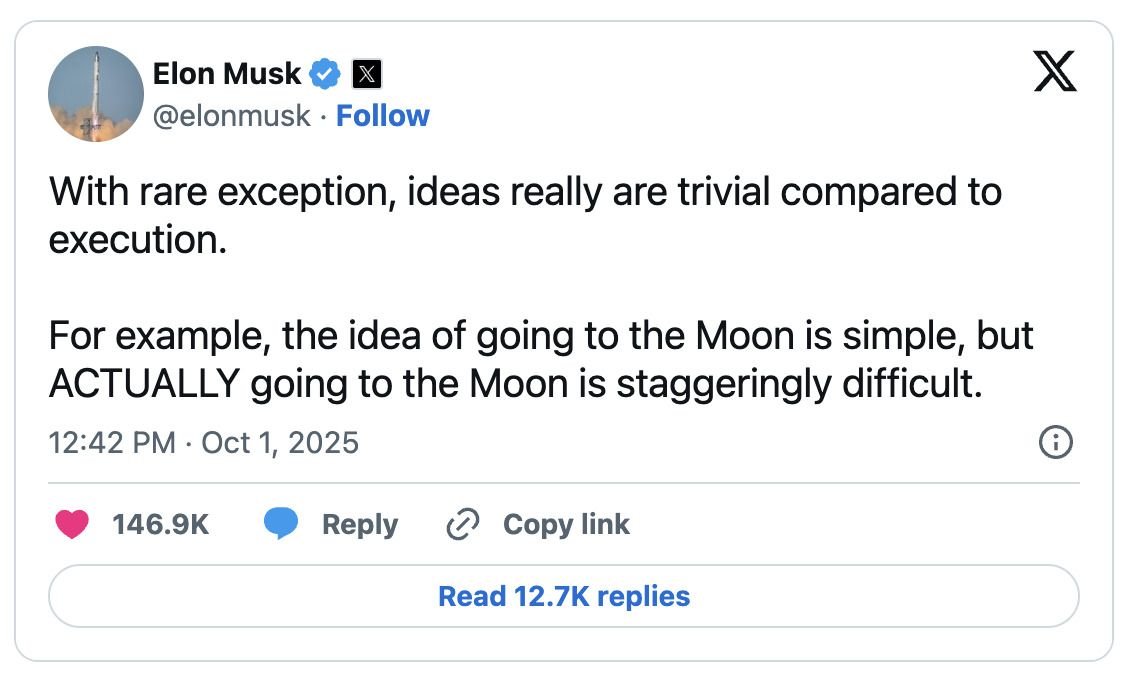
Task: Click the 146.9K likes count
Action: [161, 524]
